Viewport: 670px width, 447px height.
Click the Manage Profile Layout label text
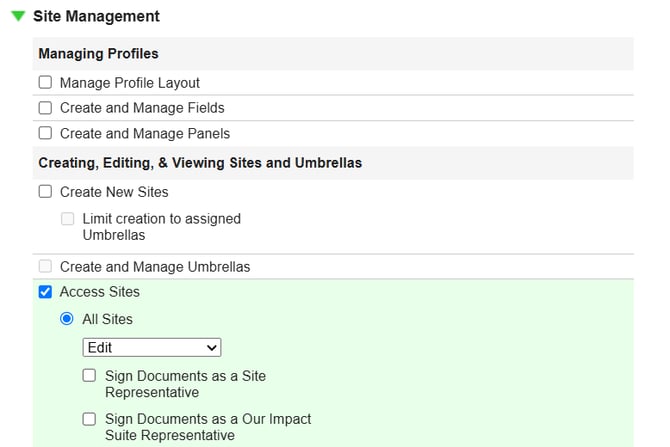click(130, 83)
